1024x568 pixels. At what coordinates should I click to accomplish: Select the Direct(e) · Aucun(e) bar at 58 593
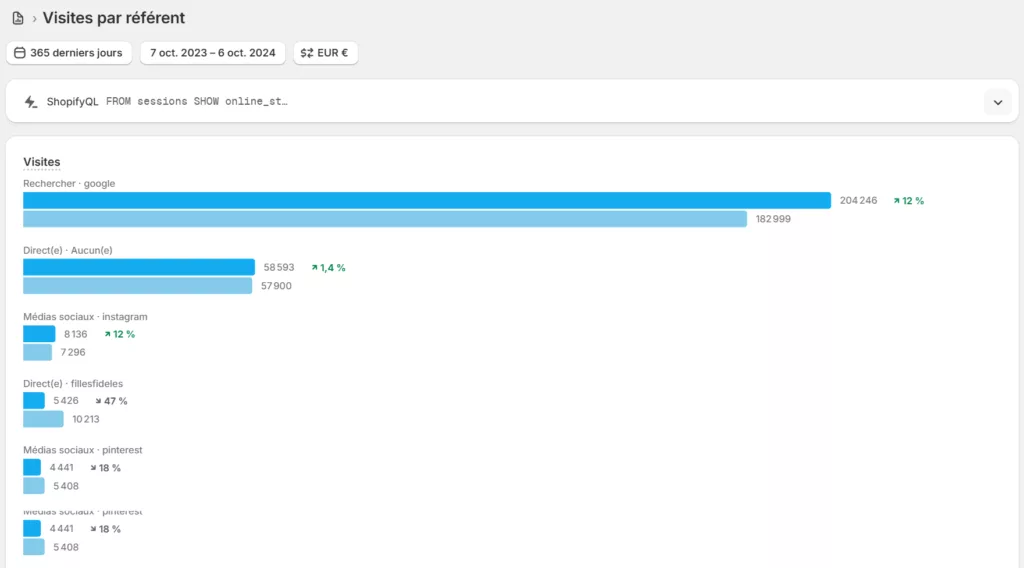[x=139, y=268]
